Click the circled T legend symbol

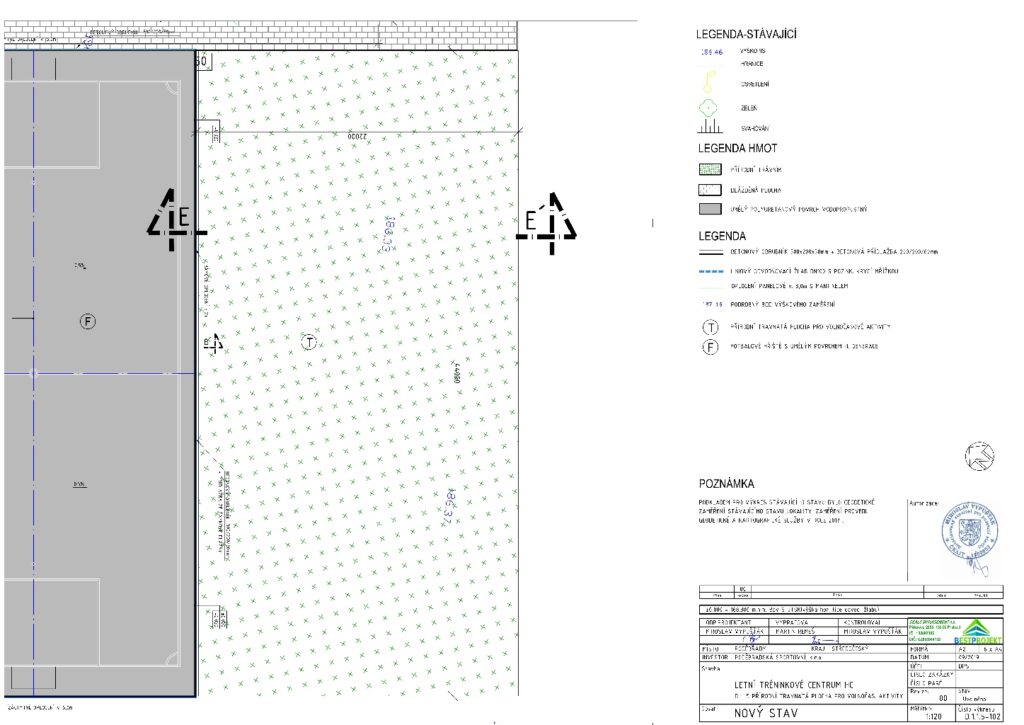[x=709, y=326]
